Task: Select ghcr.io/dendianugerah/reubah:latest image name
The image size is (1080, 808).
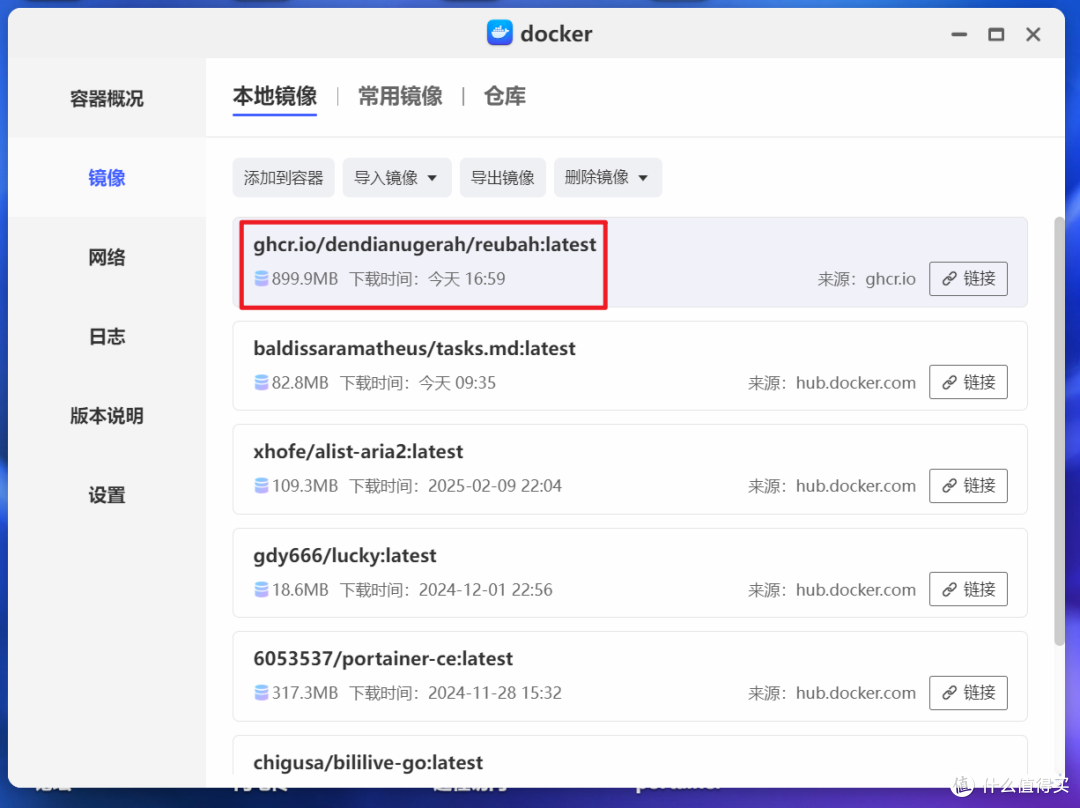Action: [x=424, y=245]
